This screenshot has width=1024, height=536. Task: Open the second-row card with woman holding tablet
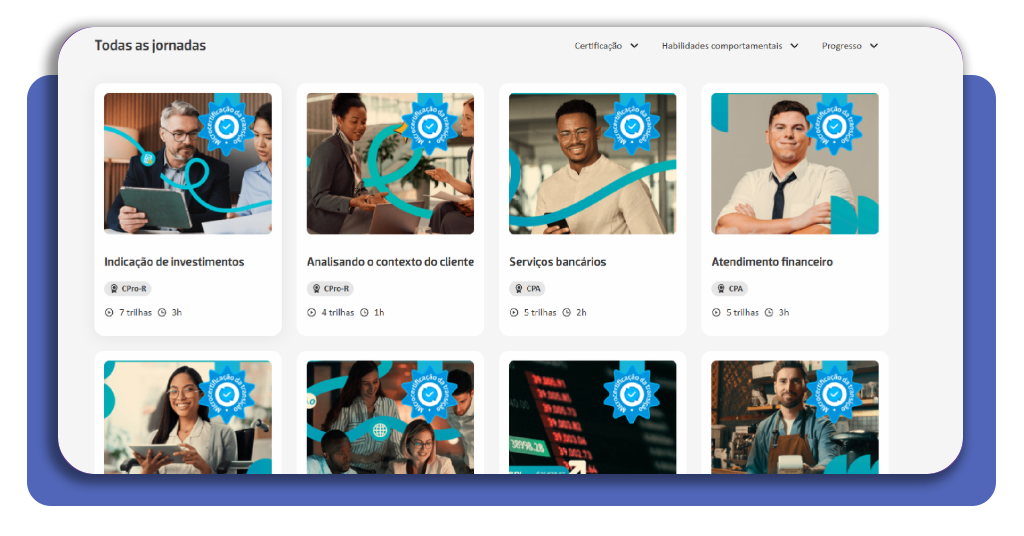(x=187, y=417)
